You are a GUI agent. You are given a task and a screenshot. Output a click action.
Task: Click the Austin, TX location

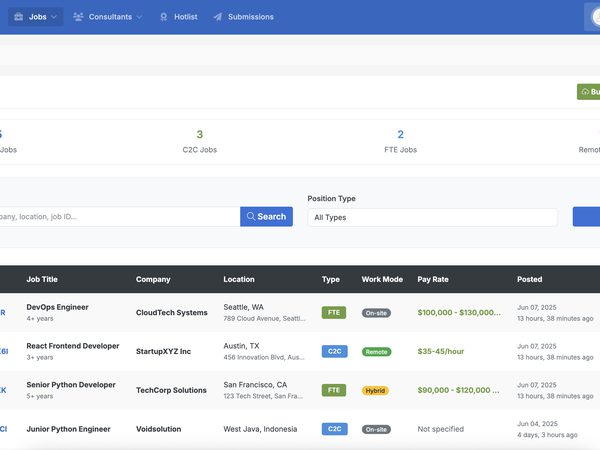tap(241, 346)
